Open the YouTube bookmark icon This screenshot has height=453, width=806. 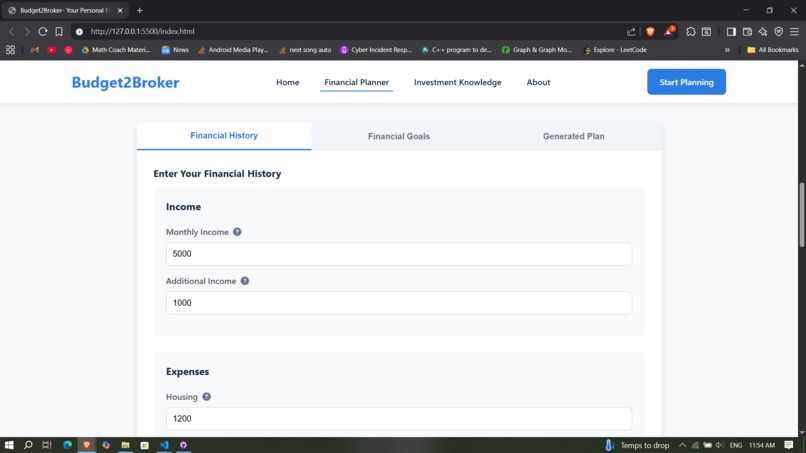pyautogui.click(x=51, y=50)
